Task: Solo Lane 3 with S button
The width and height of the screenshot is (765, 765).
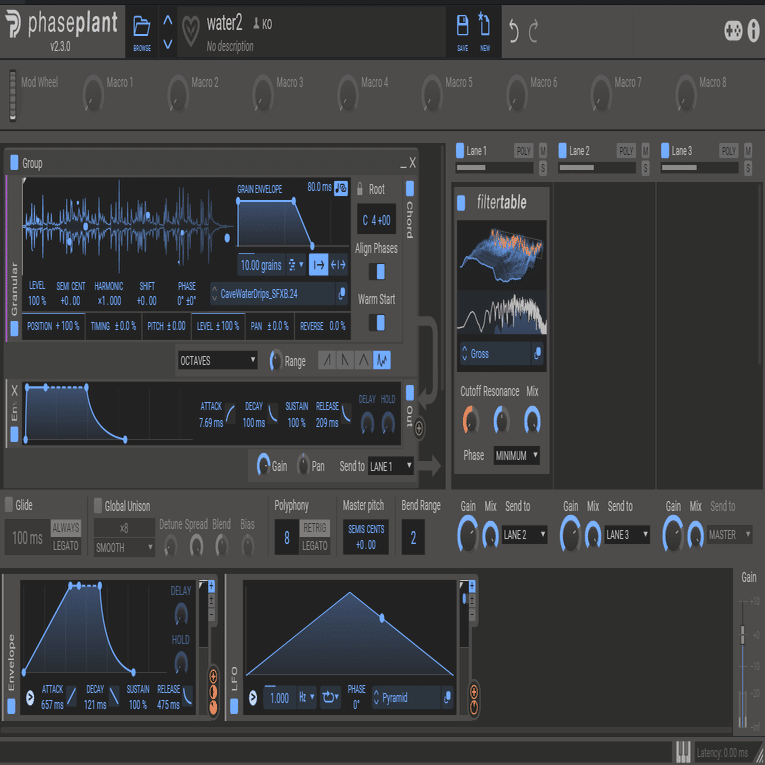Action: [747, 168]
